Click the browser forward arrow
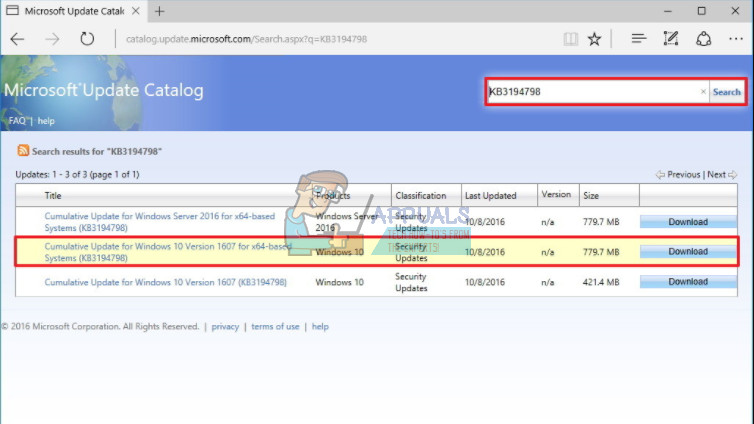The image size is (754, 424). [52, 39]
